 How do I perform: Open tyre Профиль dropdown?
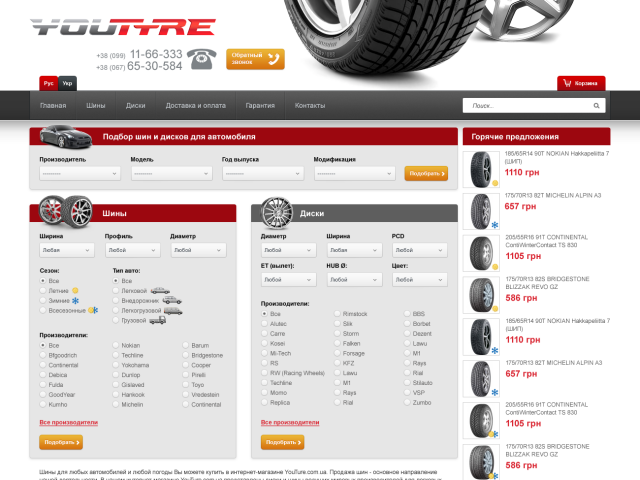coord(133,250)
